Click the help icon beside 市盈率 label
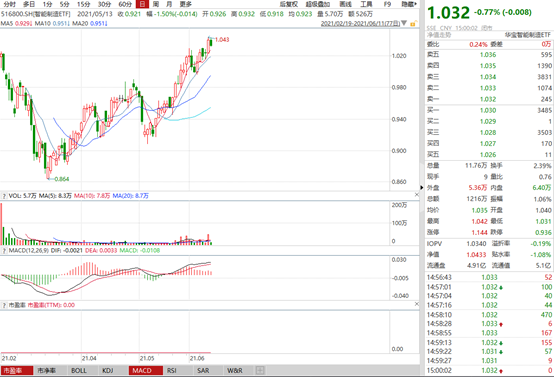This screenshot has width=554, height=377. coord(4,305)
